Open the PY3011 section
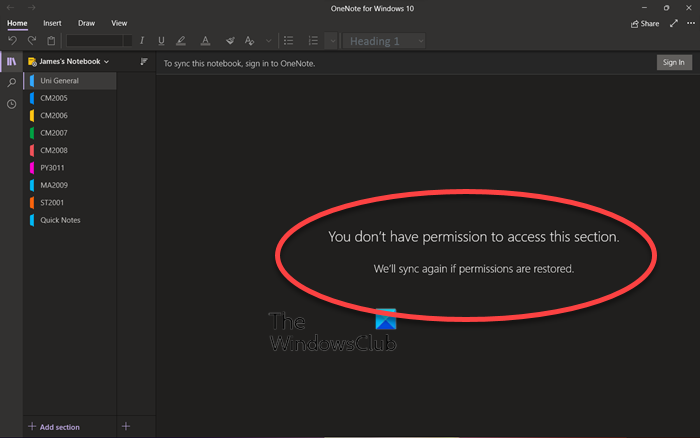 pos(70,167)
